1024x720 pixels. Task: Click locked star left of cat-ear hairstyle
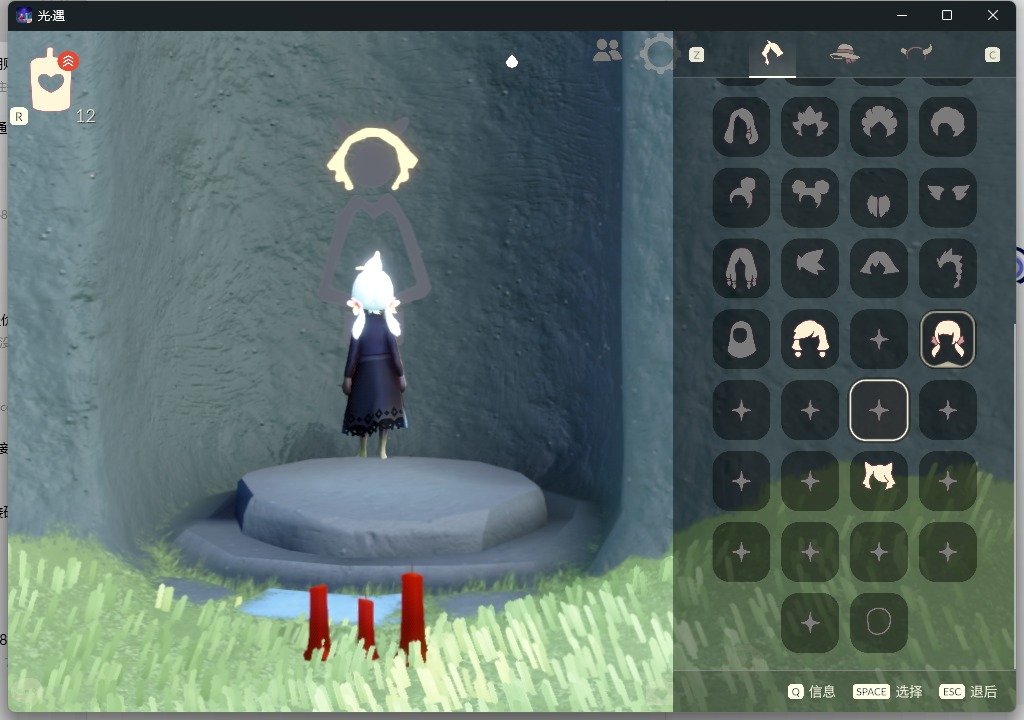(810, 481)
